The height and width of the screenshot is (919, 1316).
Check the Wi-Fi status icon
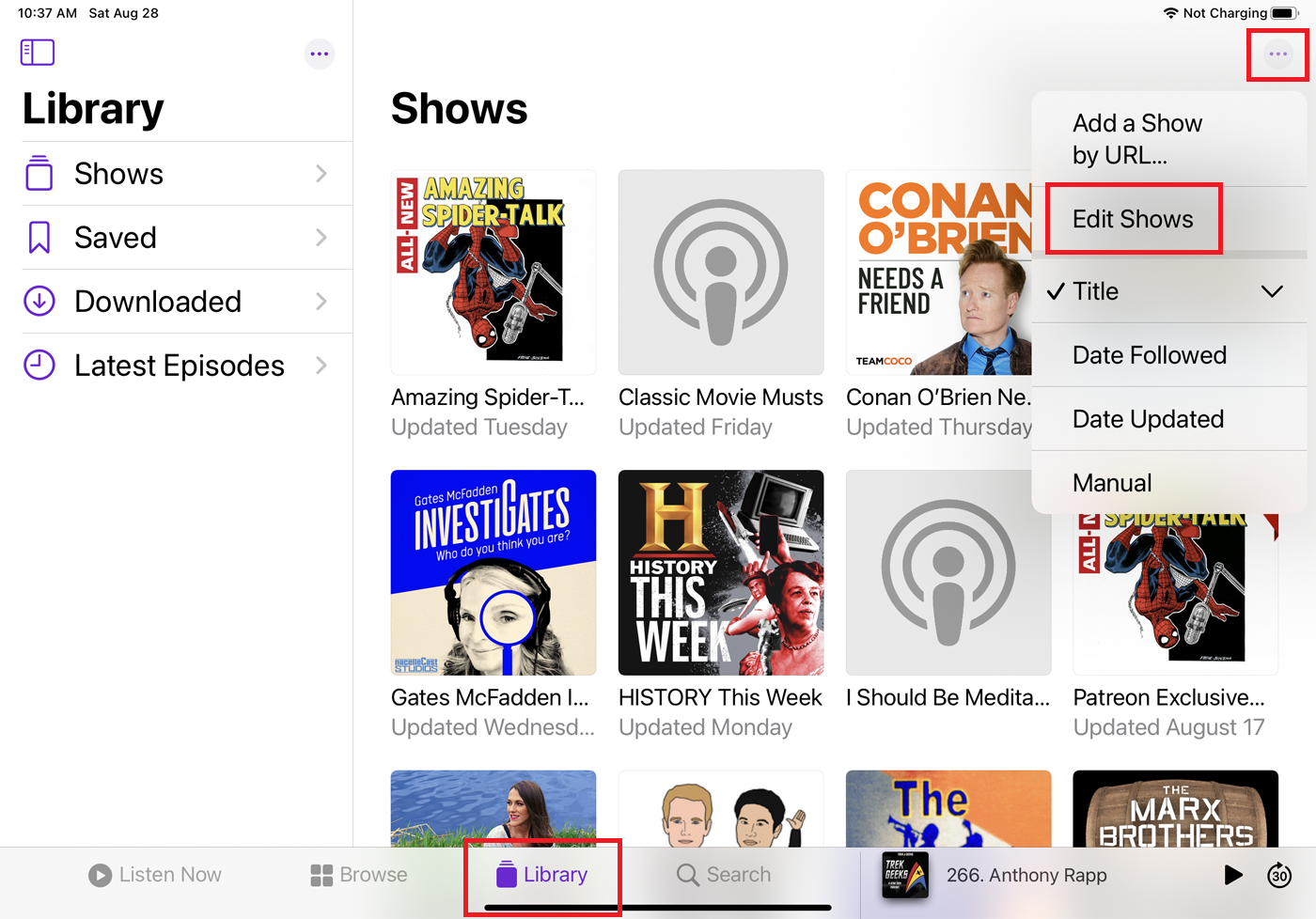click(1170, 13)
